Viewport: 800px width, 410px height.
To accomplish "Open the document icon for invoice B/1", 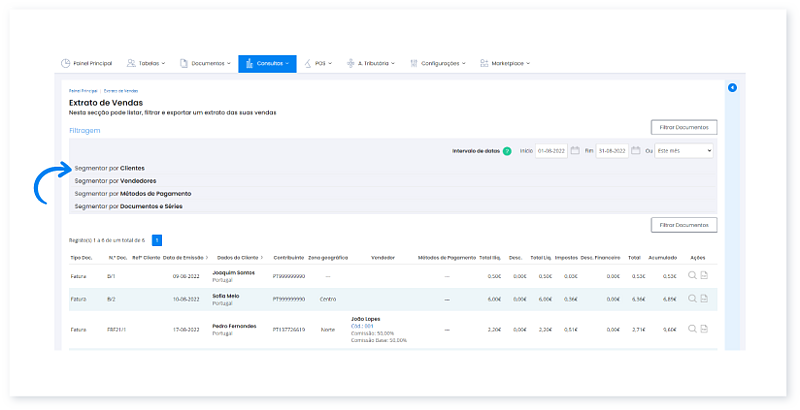I will point(704,275).
